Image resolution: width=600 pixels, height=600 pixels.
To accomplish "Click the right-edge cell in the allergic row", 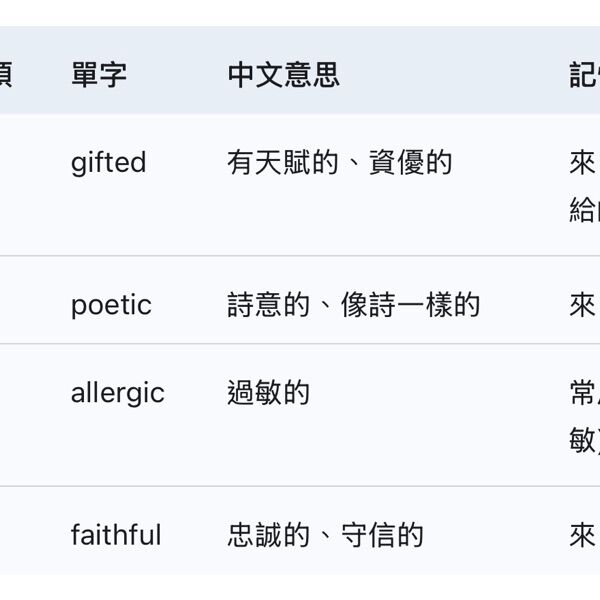I will [x=583, y=415].
